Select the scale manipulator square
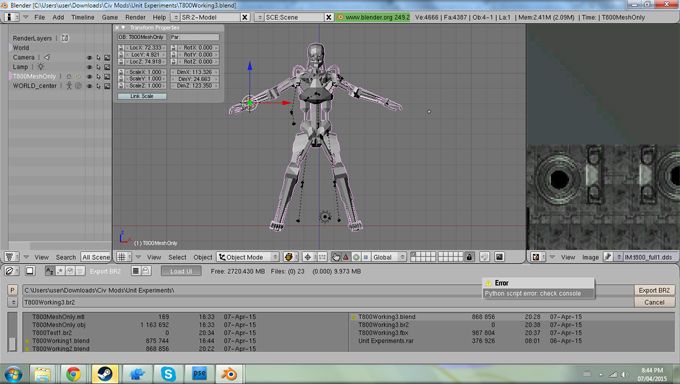Screen dimensions: 680x384 tap(366, 257)
